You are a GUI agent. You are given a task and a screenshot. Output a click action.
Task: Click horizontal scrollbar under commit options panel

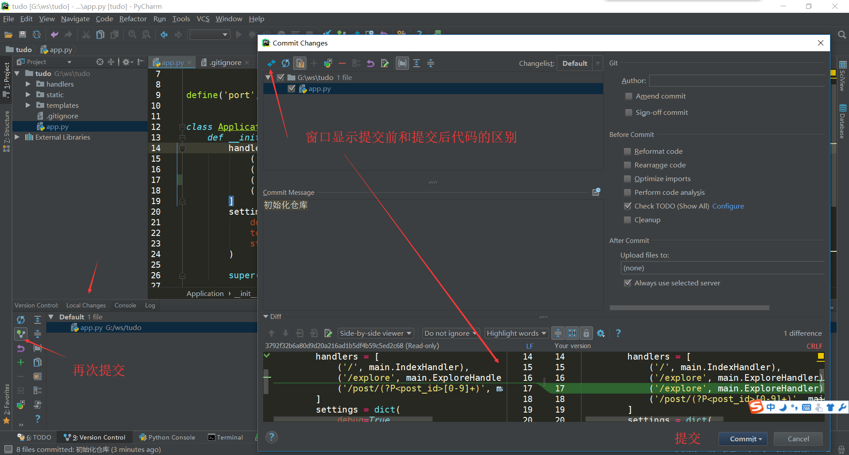point(690,308)
